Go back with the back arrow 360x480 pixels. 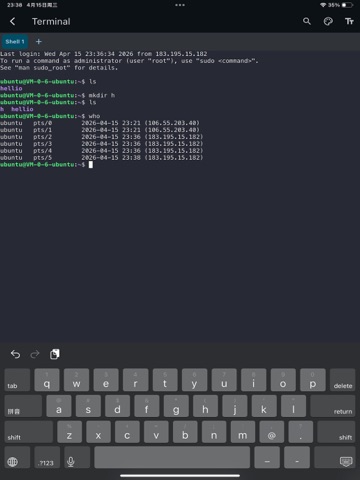(13, 22)
